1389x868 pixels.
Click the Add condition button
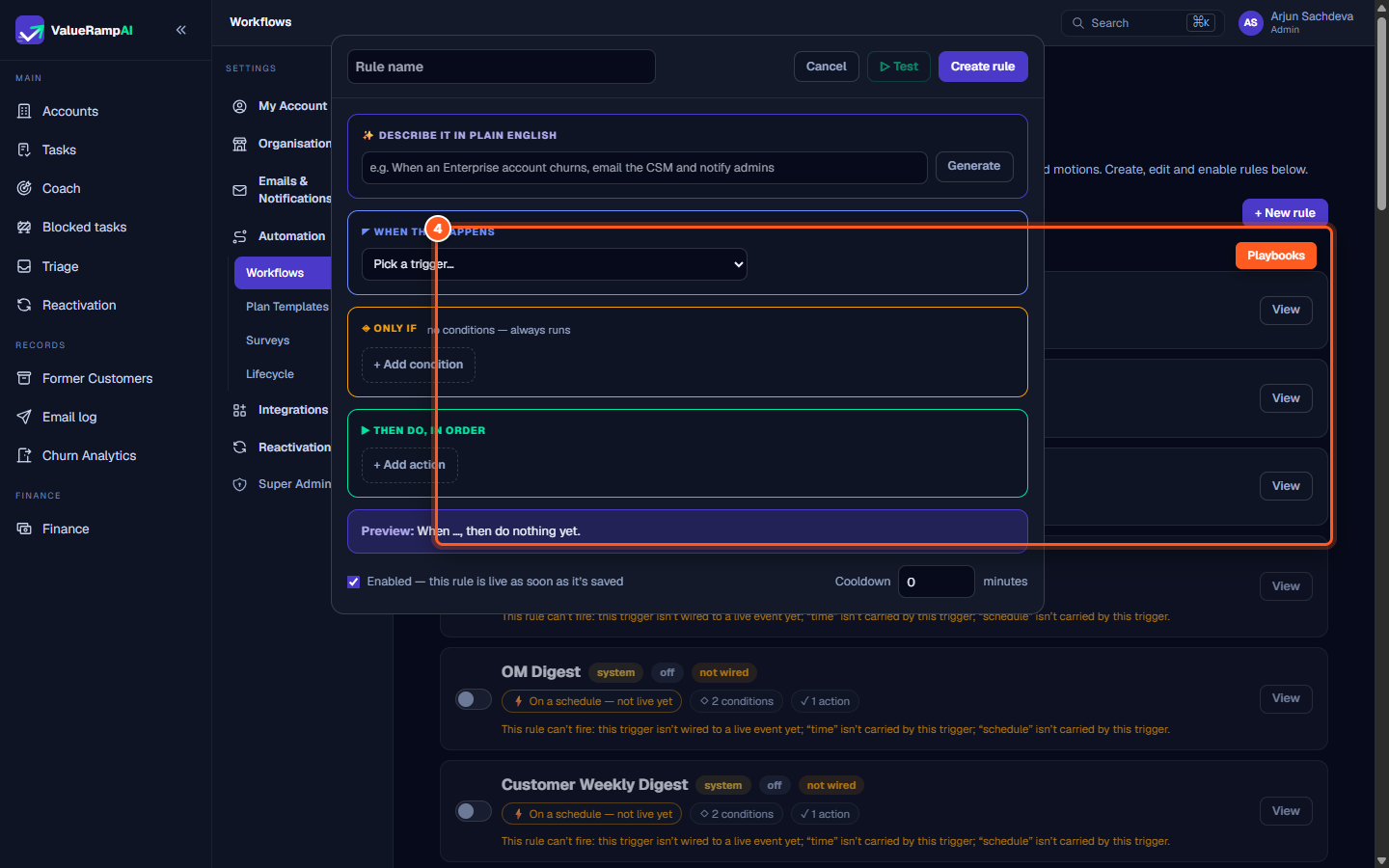tap(419, 365)
